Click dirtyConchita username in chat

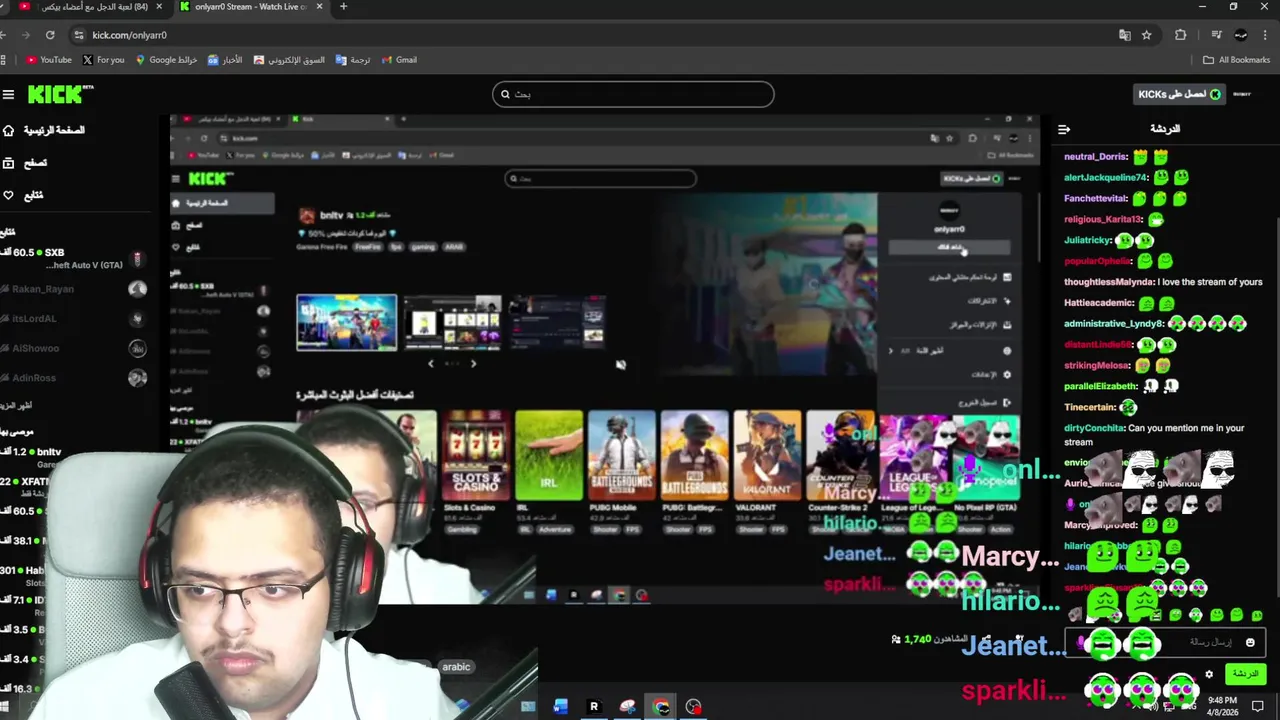[1093, 428]
